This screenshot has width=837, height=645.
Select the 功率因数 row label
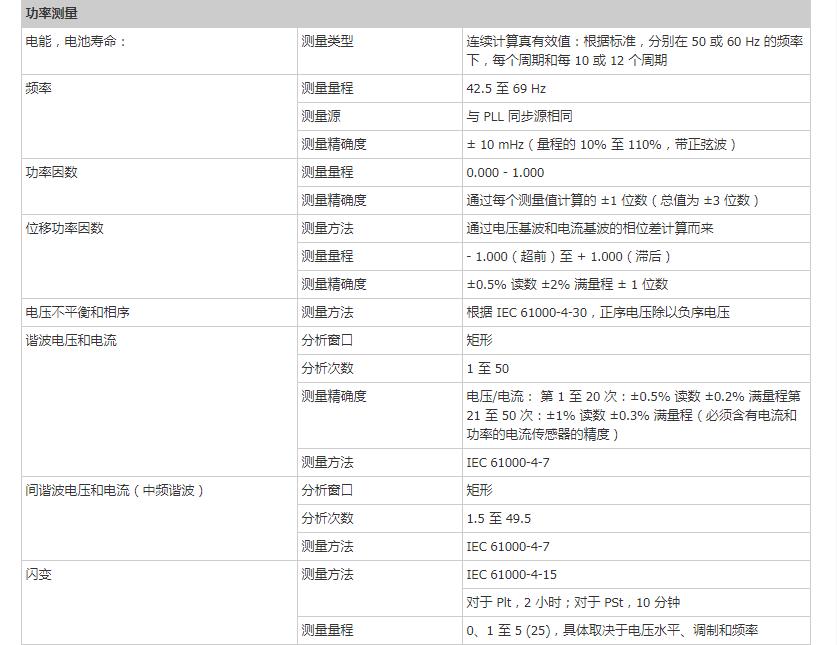pyautogui.click(x=51, y=172)
